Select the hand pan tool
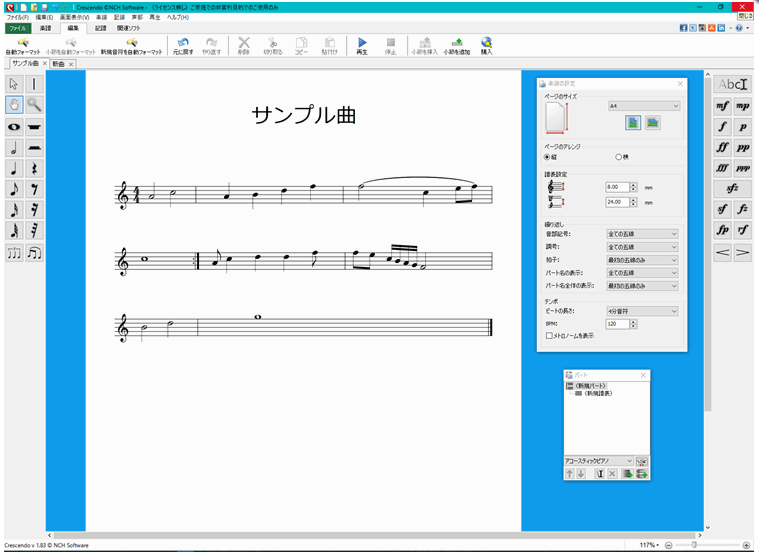 pyautogui.click(x=14, y=105)
